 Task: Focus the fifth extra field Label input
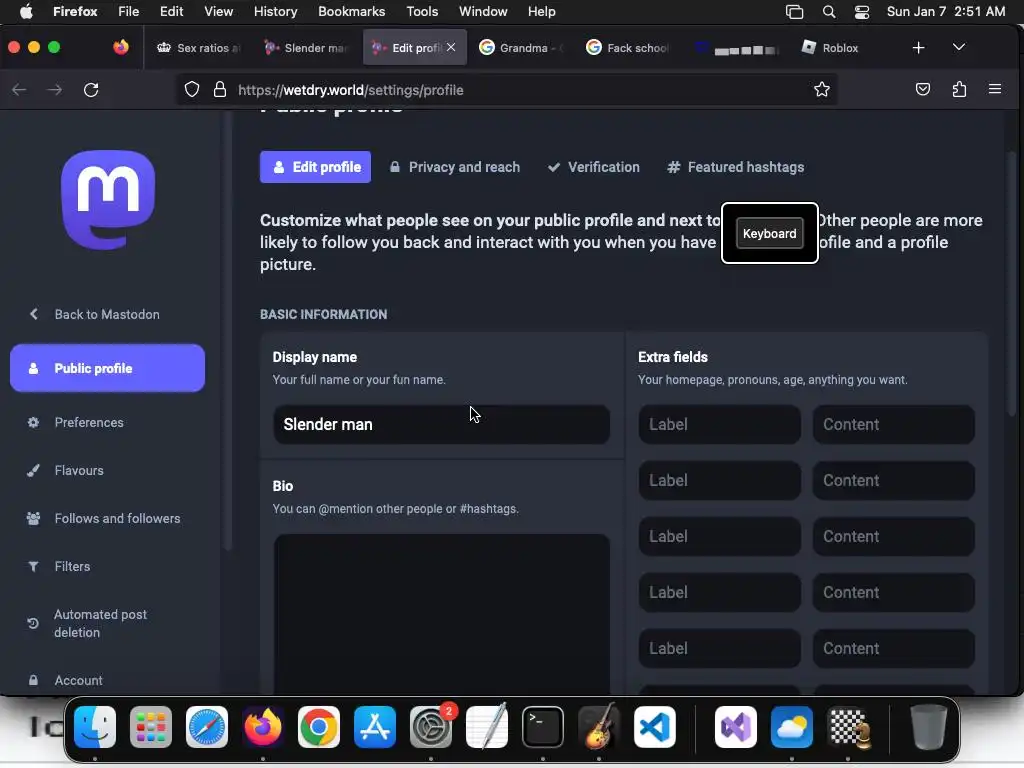click(720, 648)
